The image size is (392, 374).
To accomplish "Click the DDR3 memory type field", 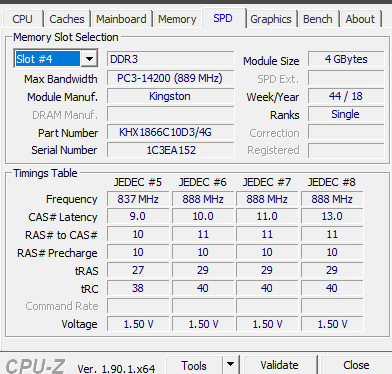I will (170, 59).
